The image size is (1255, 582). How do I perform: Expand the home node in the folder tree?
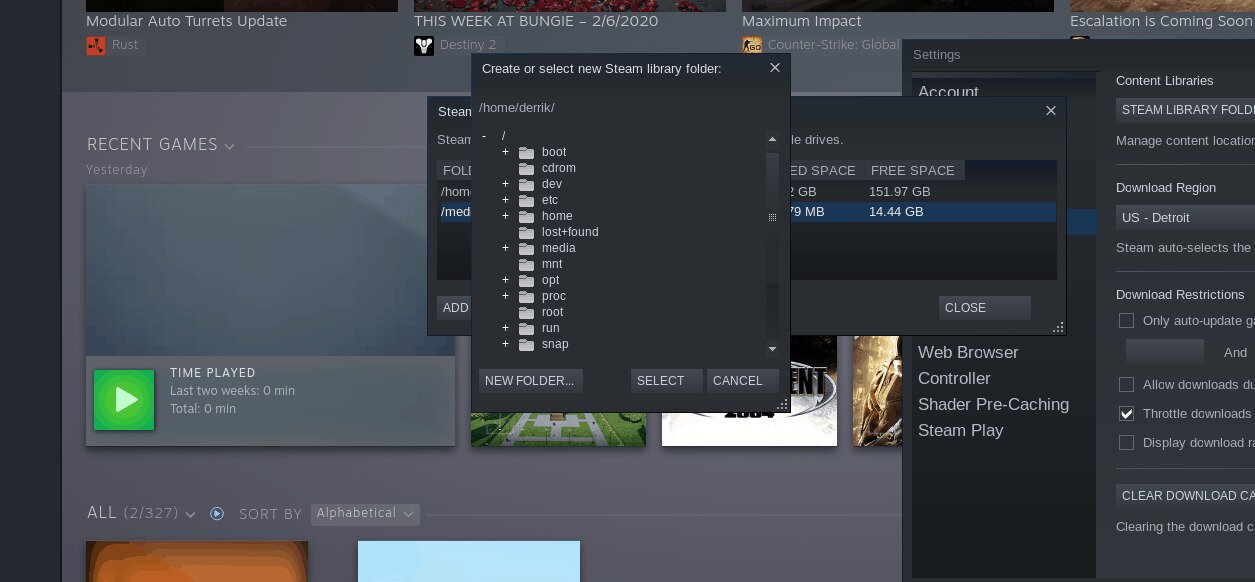[505, 215]
